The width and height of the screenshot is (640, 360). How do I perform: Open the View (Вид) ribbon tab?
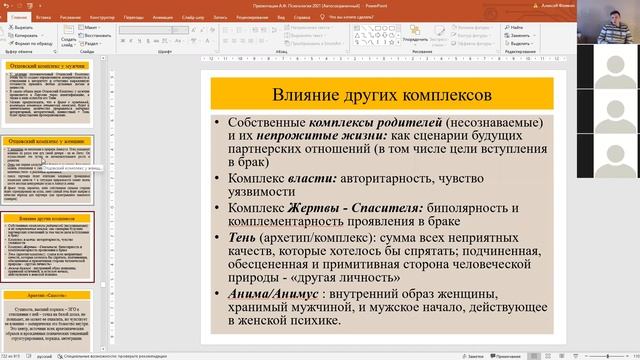tap(281, 17)
